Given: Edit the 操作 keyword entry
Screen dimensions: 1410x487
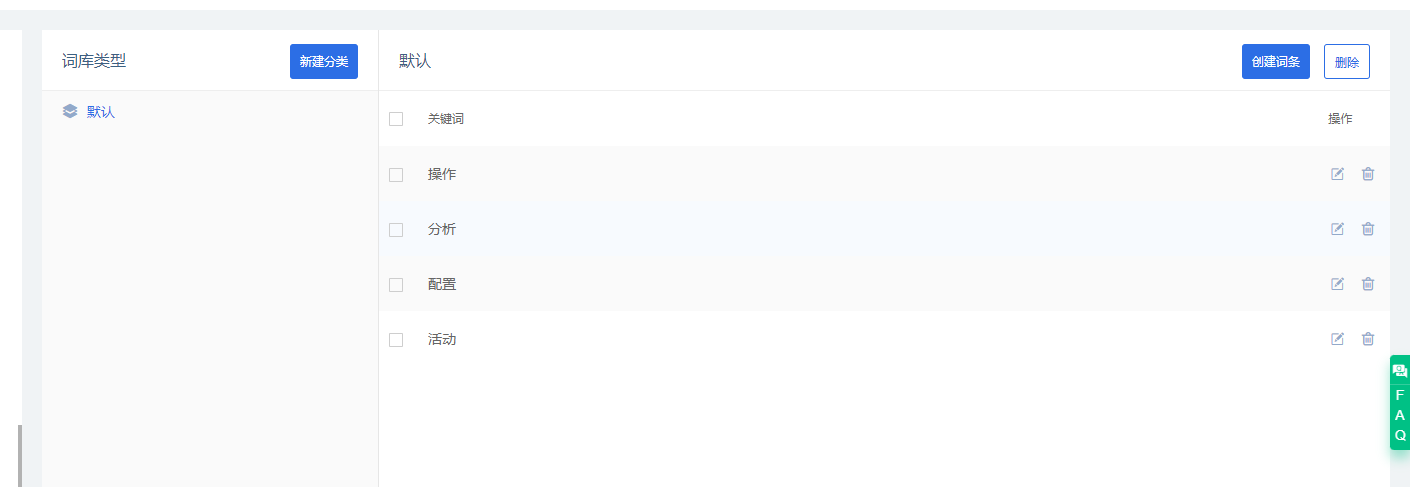Looking at the screenshot, I should coord(1337,174).
